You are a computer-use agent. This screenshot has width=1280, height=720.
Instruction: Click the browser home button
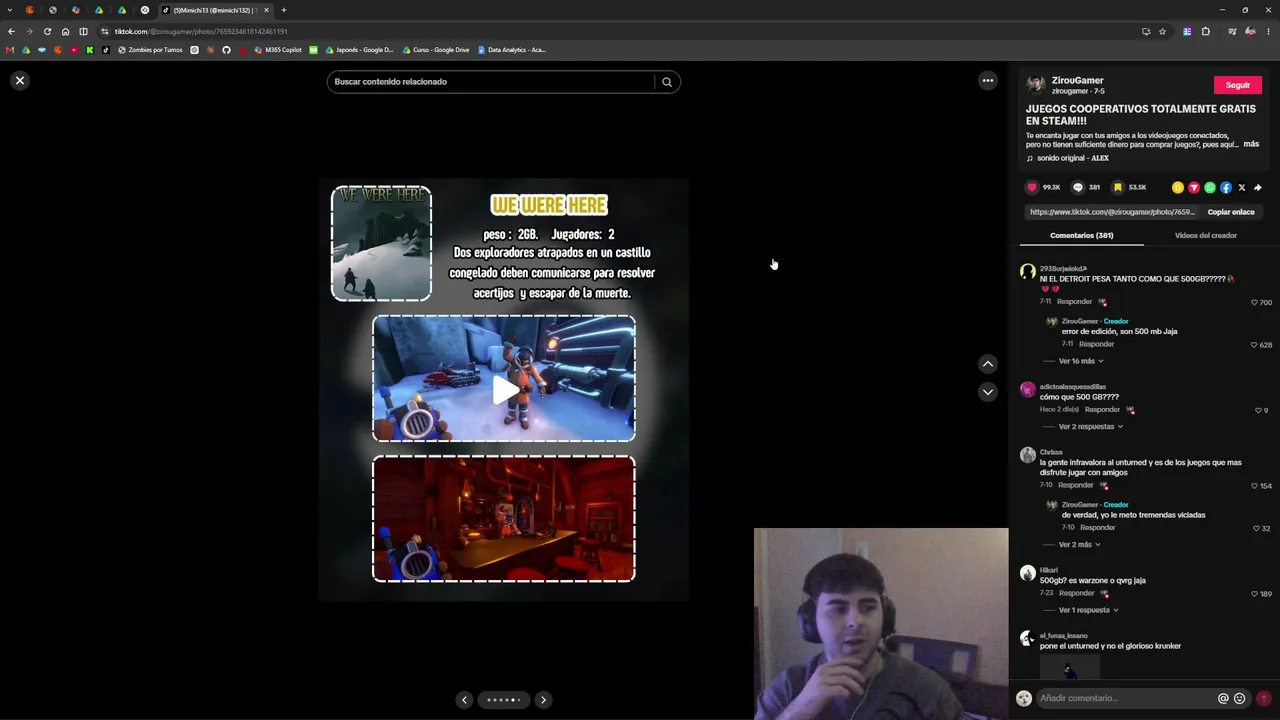(x=65, y=31)
